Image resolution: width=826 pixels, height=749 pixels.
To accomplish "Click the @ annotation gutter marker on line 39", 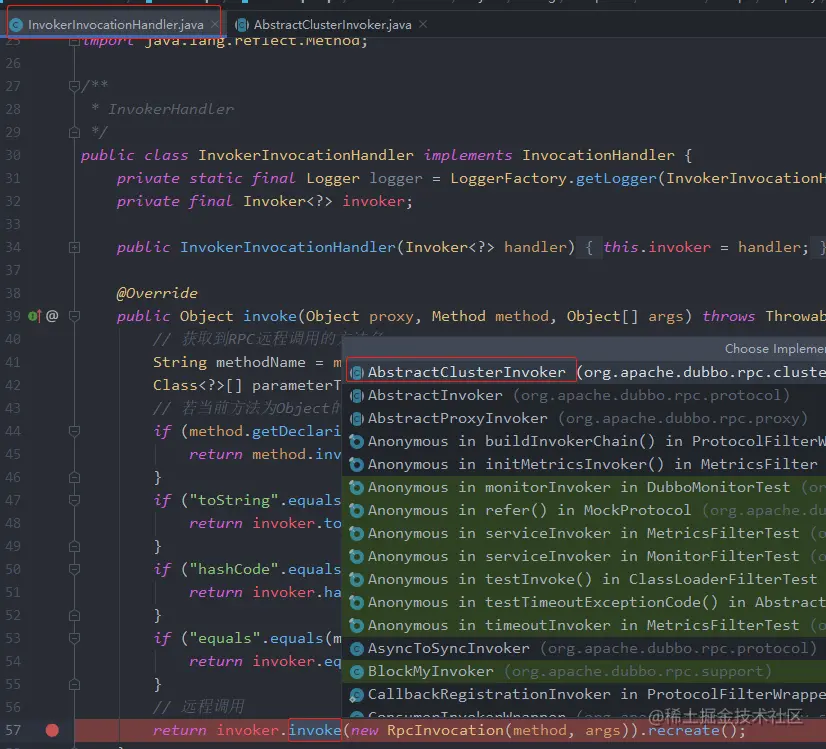I will pos(52,316).
